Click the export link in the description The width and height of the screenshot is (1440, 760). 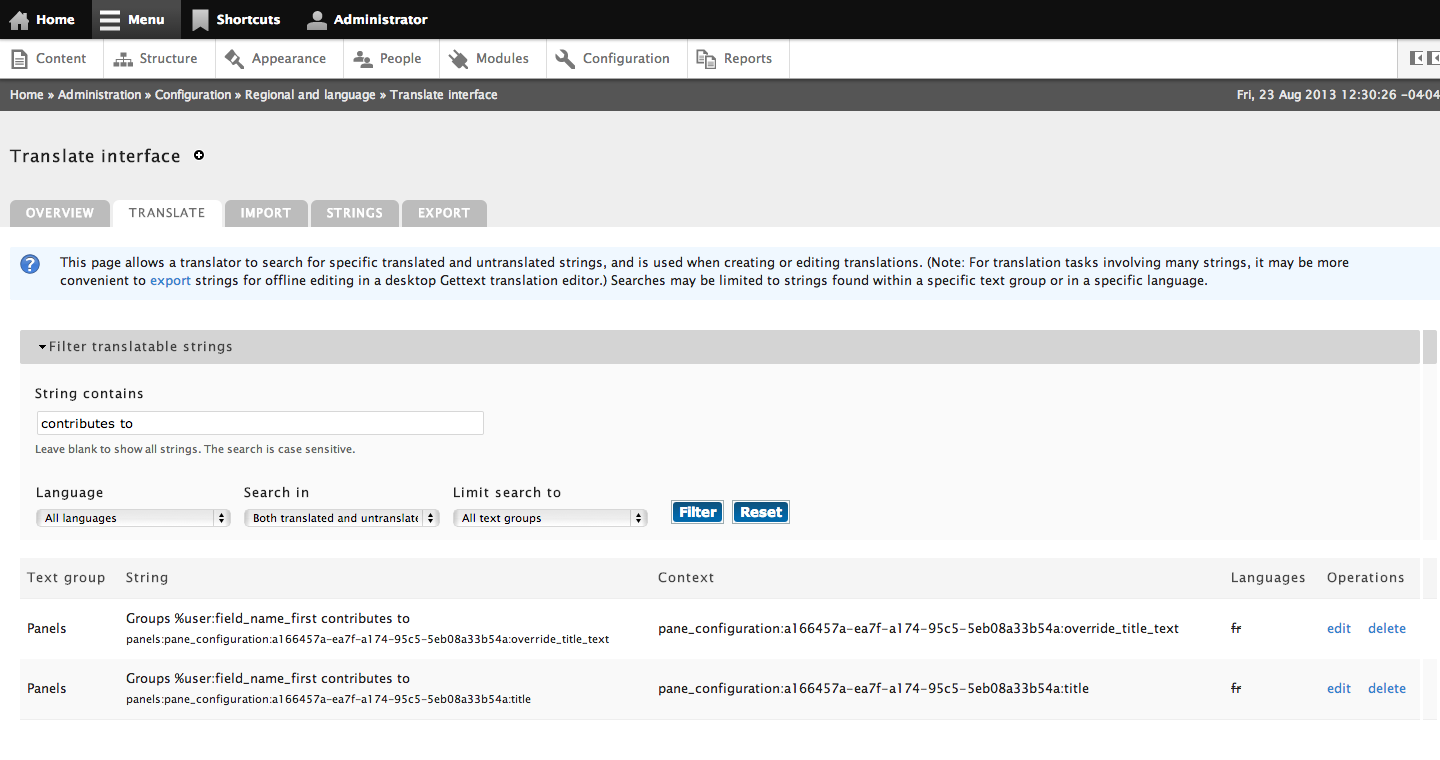(170, 280)
